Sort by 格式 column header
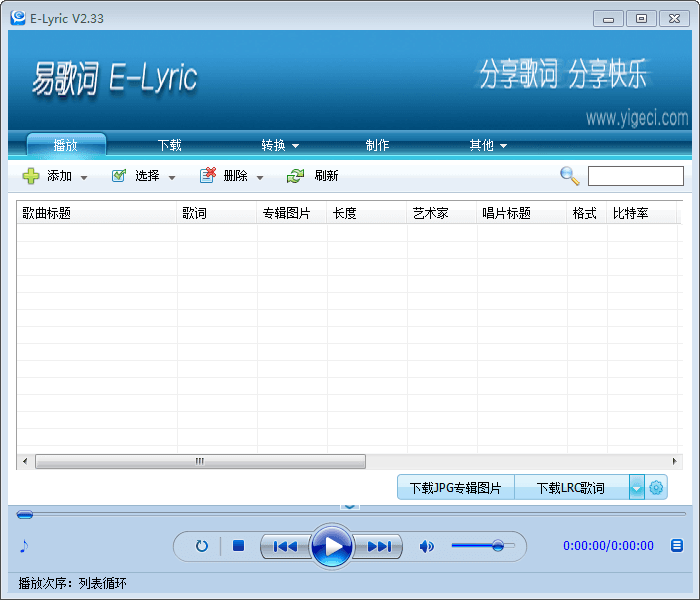 coord(587,213)
